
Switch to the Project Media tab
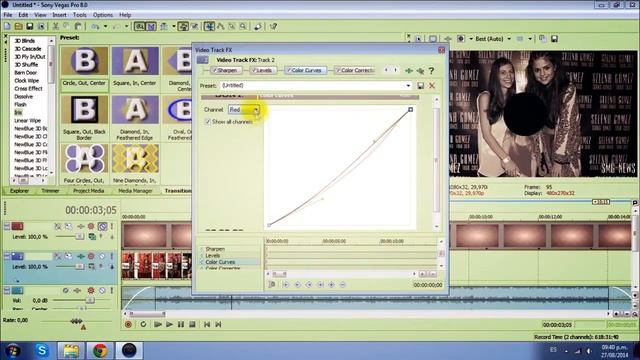pos(89,191)
